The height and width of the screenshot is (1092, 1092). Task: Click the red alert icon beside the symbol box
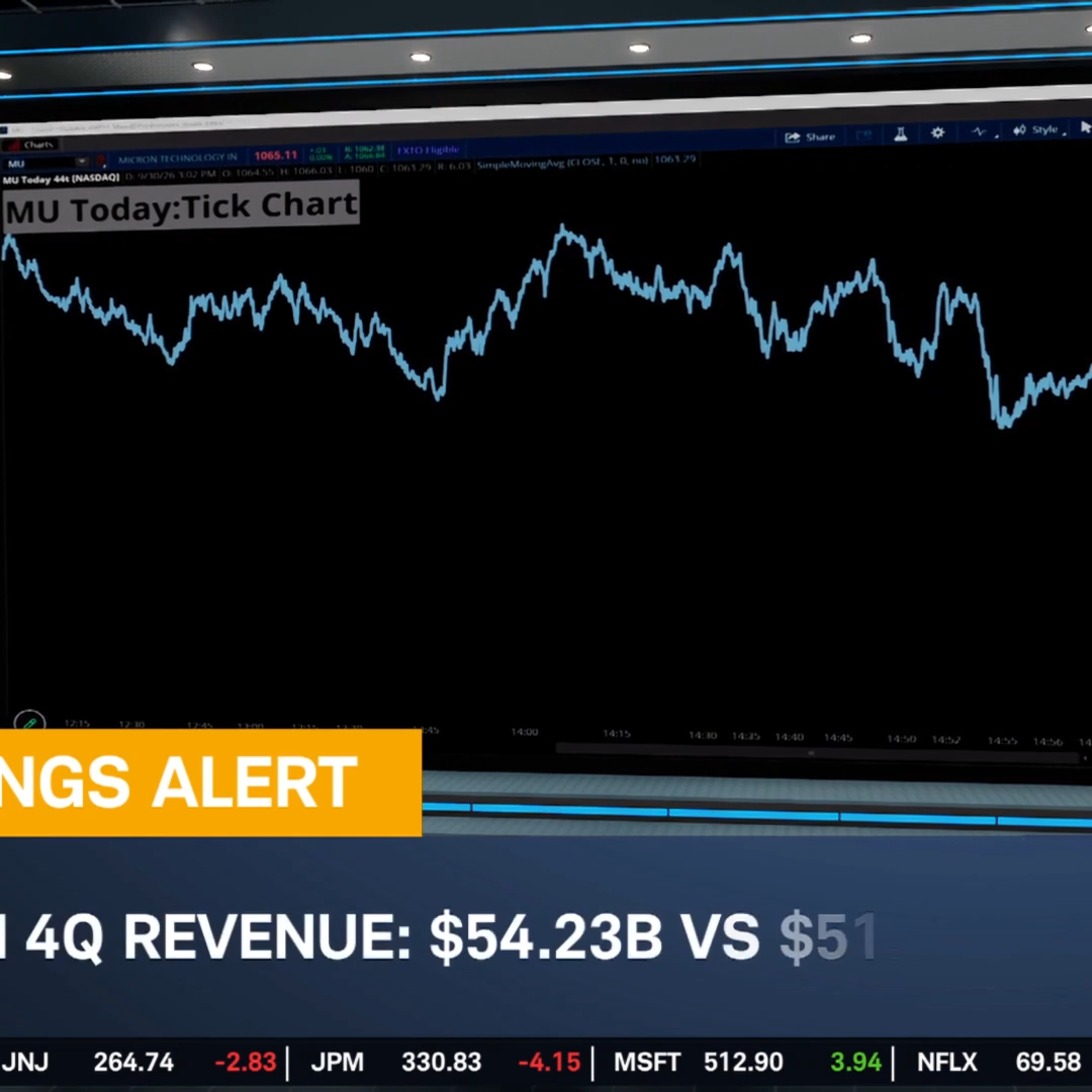pos(101,162)
